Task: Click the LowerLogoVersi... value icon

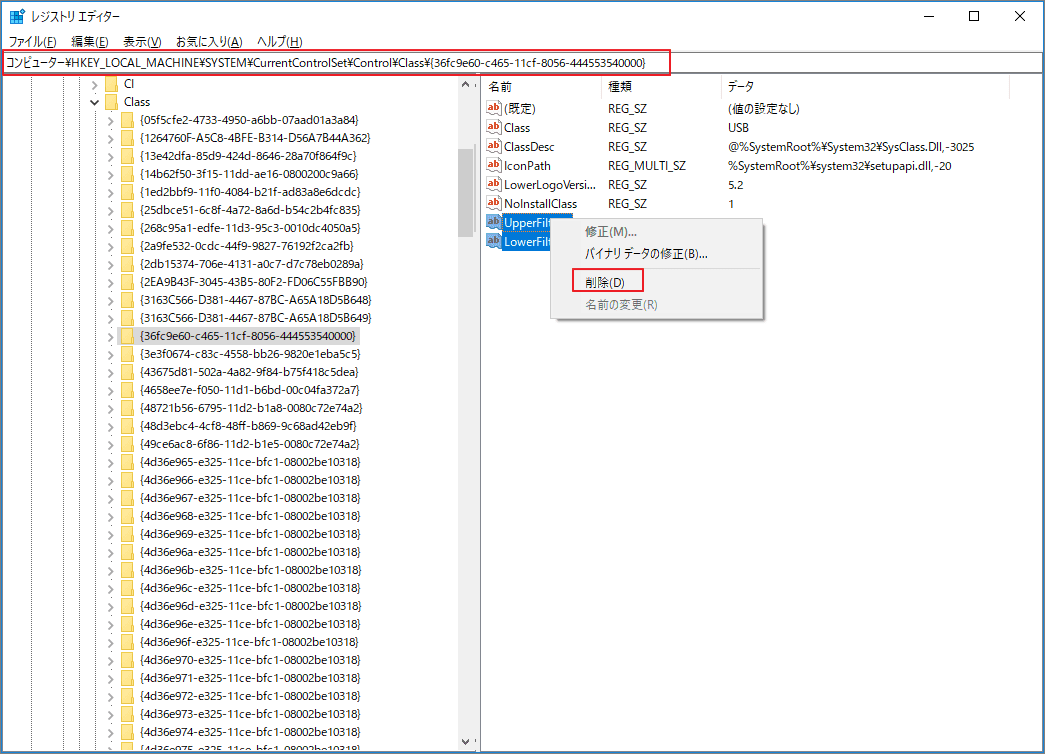Action: [x=494, y=184]
